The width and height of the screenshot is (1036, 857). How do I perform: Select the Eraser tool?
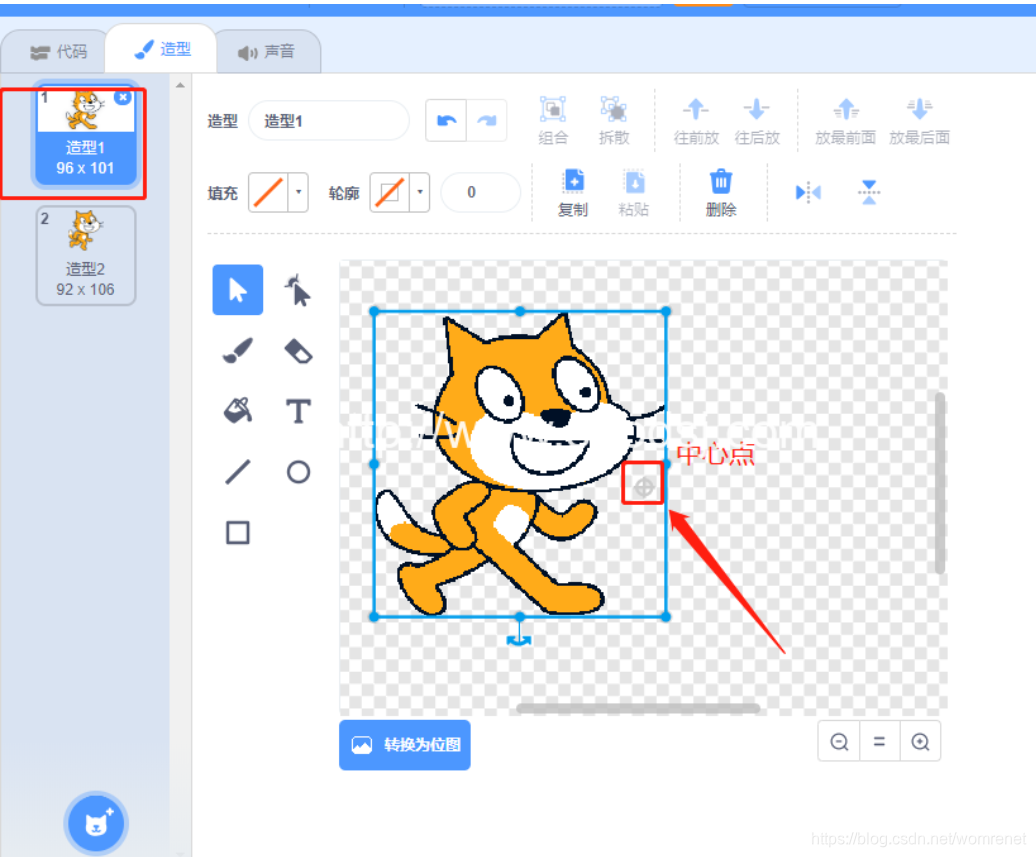coord(298,351)
